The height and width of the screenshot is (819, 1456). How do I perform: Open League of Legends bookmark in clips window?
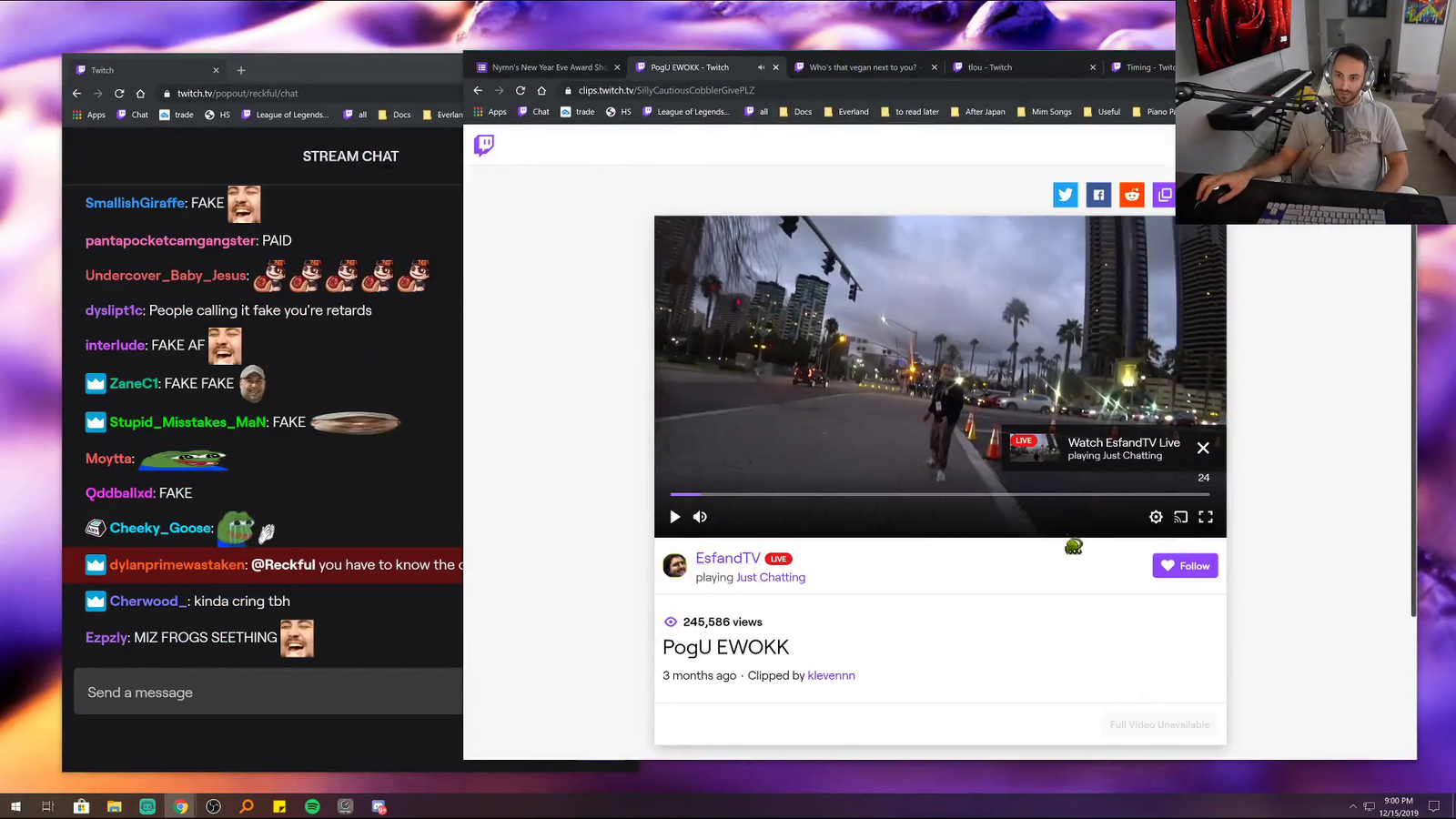coord(687,112)
